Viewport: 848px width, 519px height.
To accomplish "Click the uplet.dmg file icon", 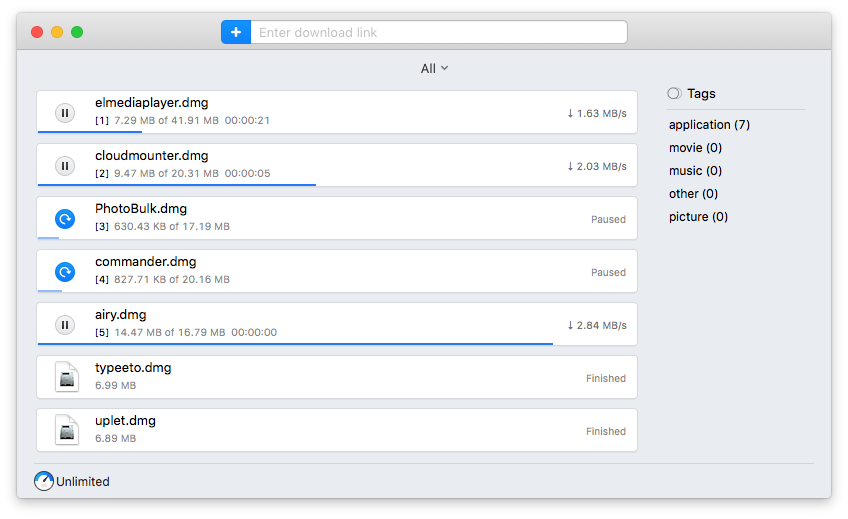I will pos(66,431).
